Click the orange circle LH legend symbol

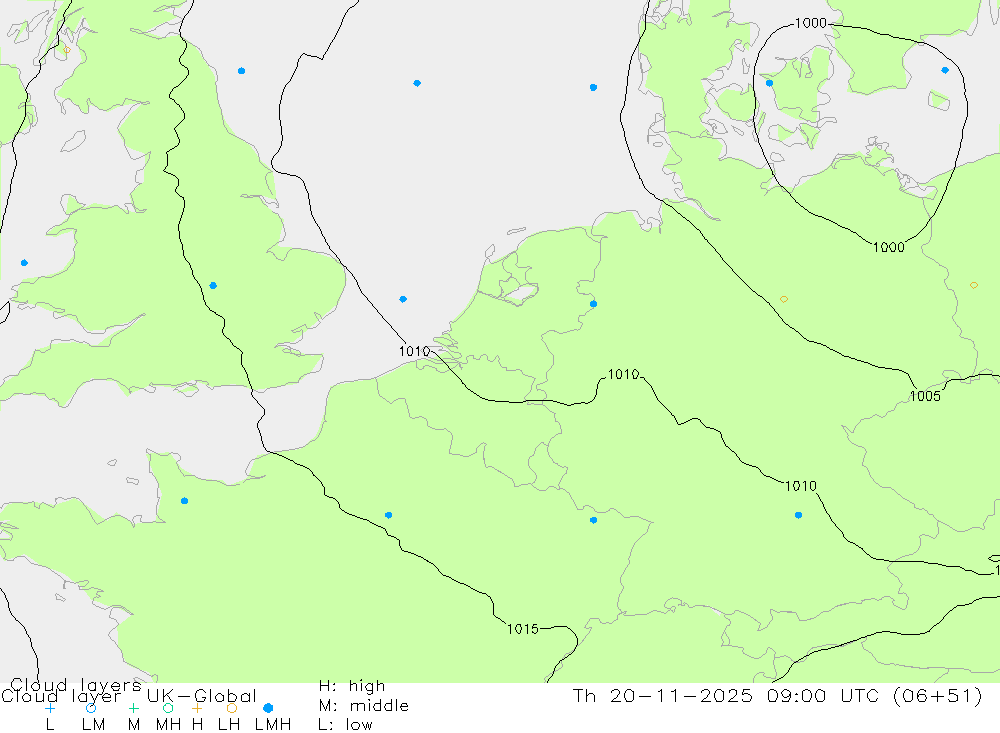pos(232,708)
